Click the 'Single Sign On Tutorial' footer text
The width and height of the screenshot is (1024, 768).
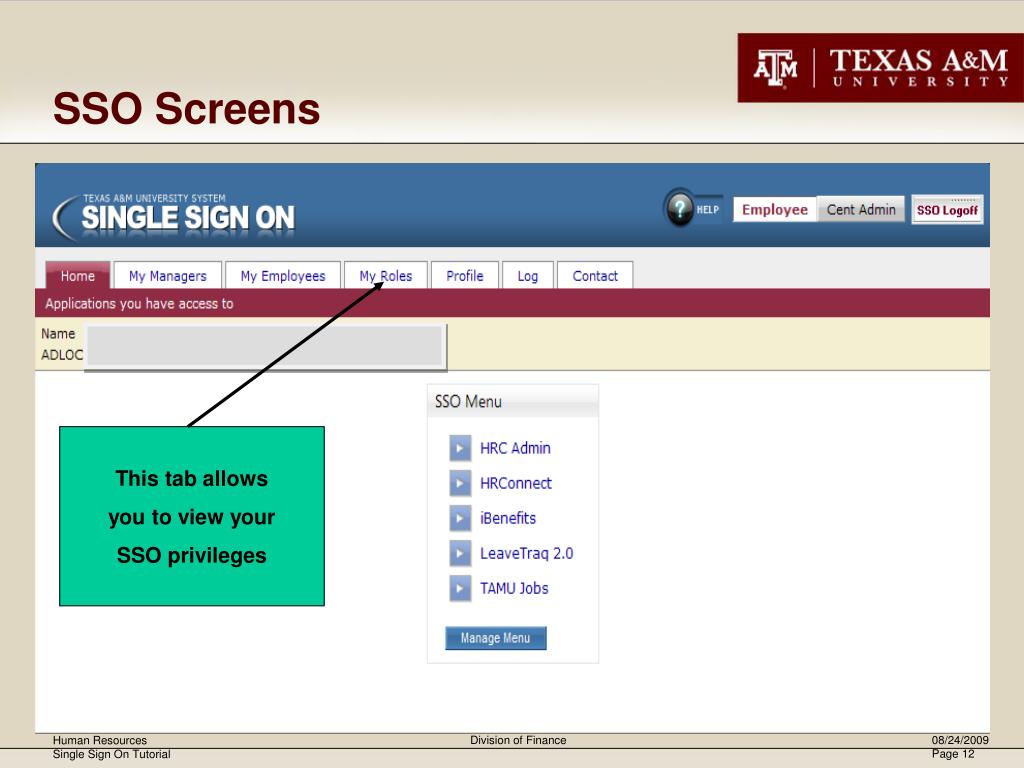112,754
